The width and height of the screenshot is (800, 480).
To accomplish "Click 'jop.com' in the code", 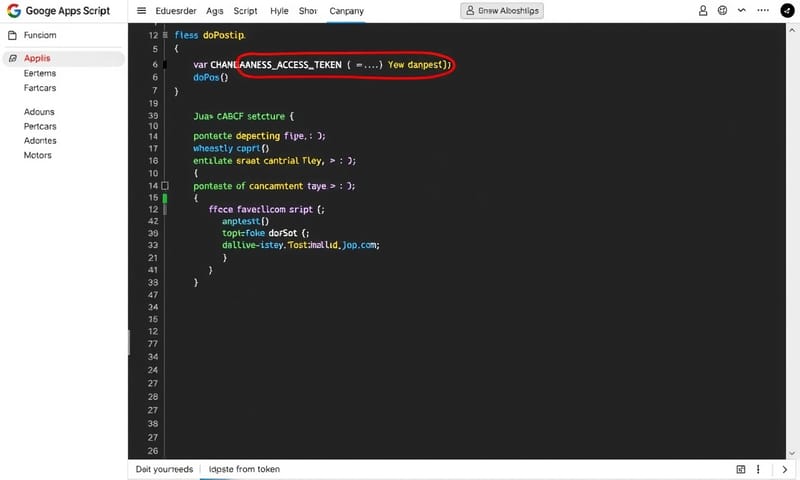I will coord(360,245).
